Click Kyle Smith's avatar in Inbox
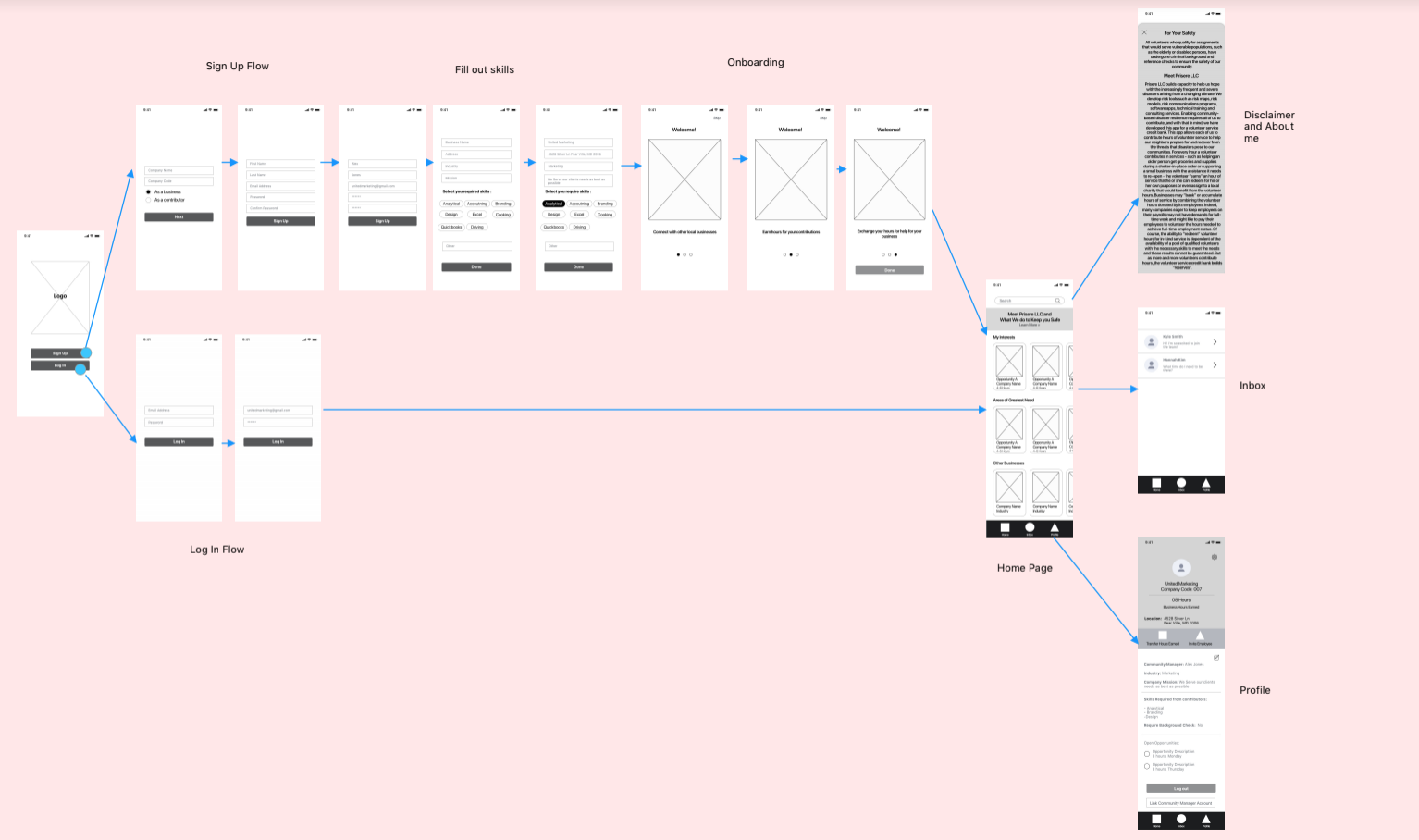 (1152, 341)
